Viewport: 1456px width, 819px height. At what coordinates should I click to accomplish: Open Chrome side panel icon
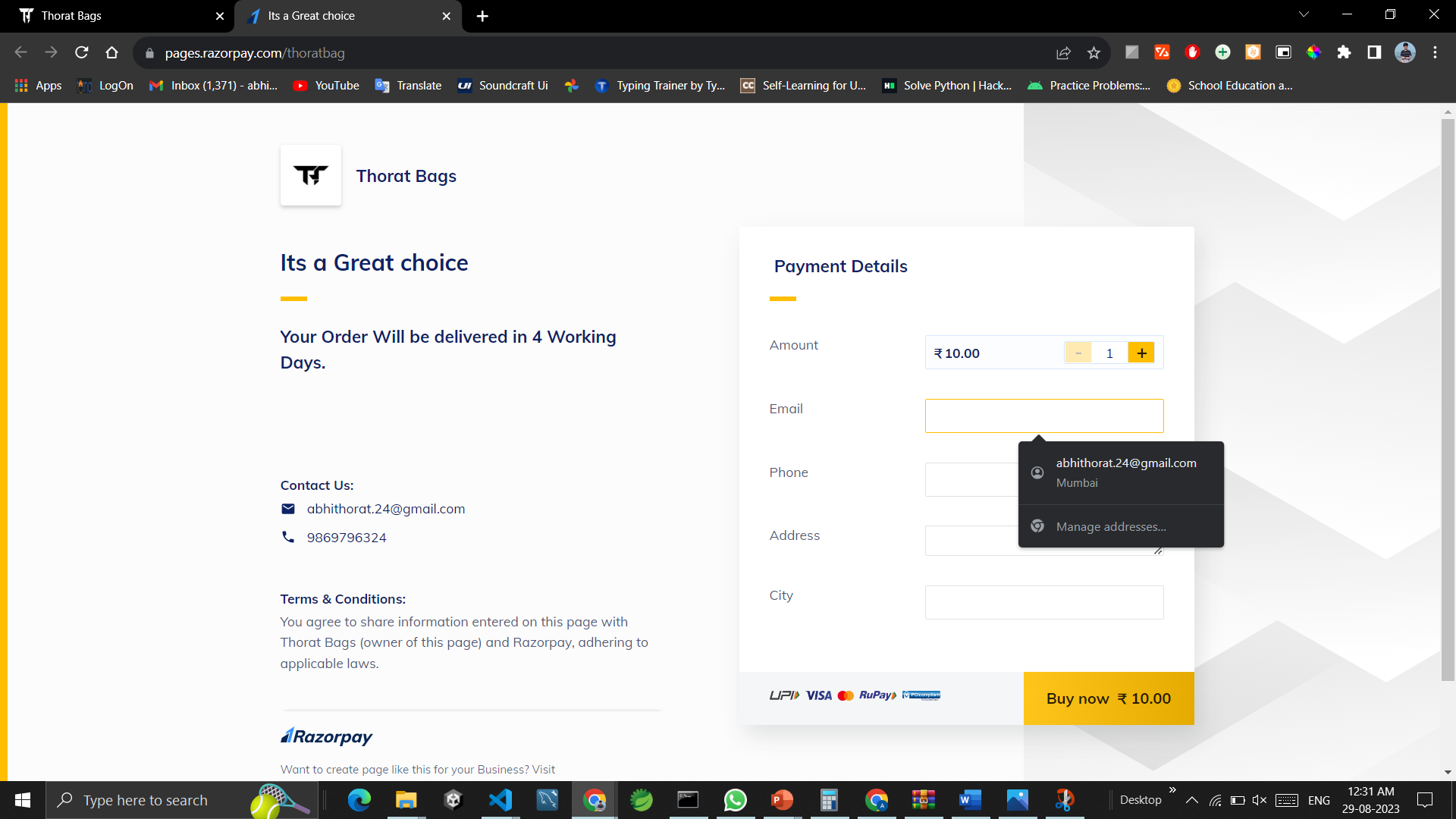point(1374,52)
